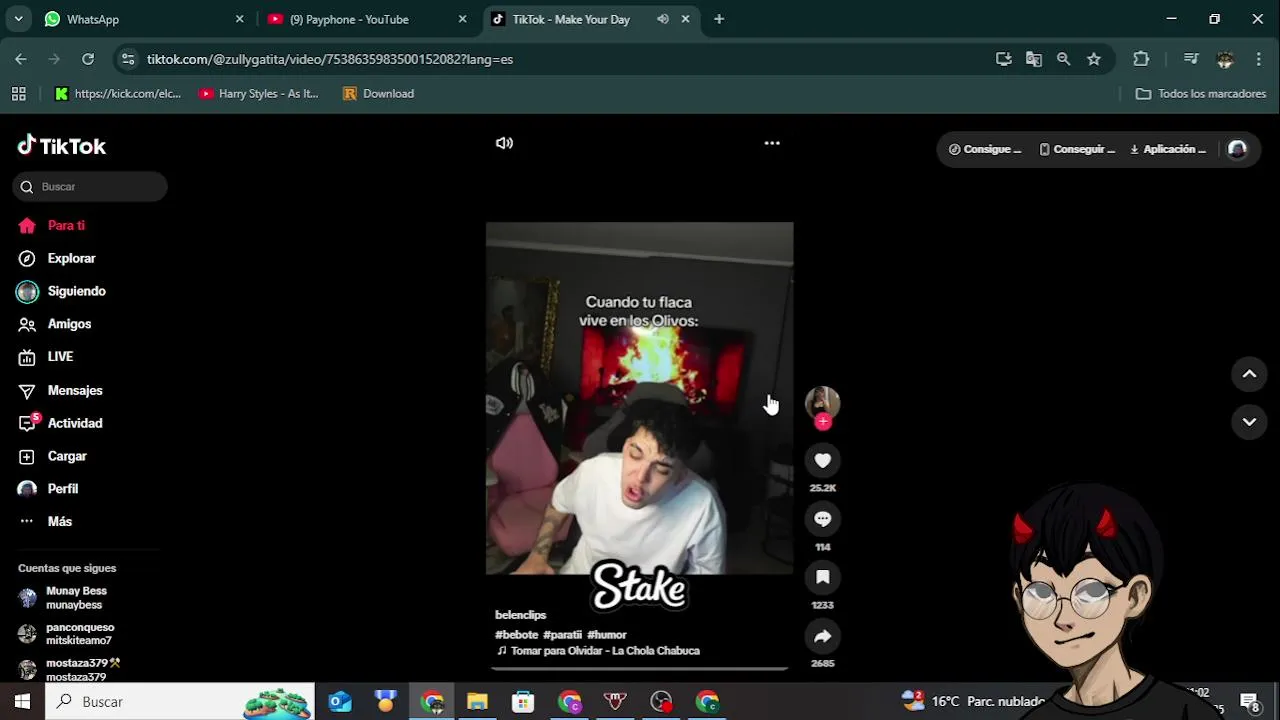Open Siguiendo in sidebar
Screen dimensions: 1280x720
62,291
